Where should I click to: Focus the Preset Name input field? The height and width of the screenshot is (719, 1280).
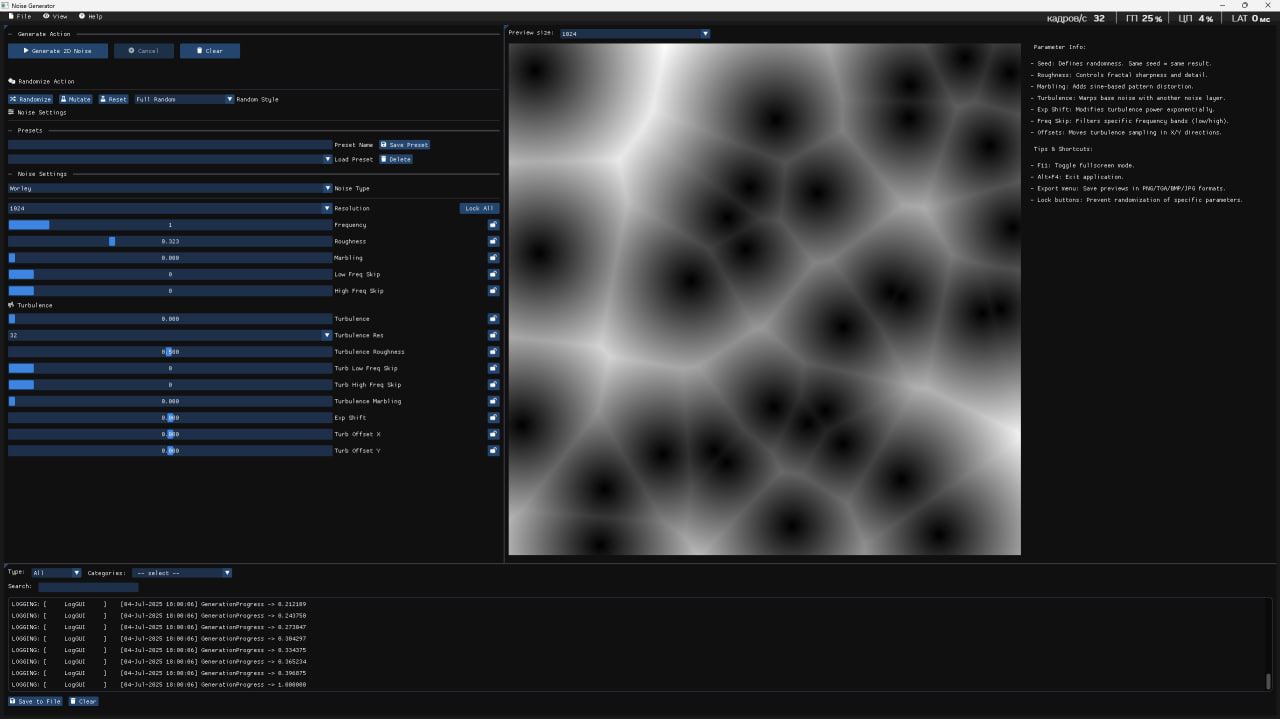coord(170,145)
